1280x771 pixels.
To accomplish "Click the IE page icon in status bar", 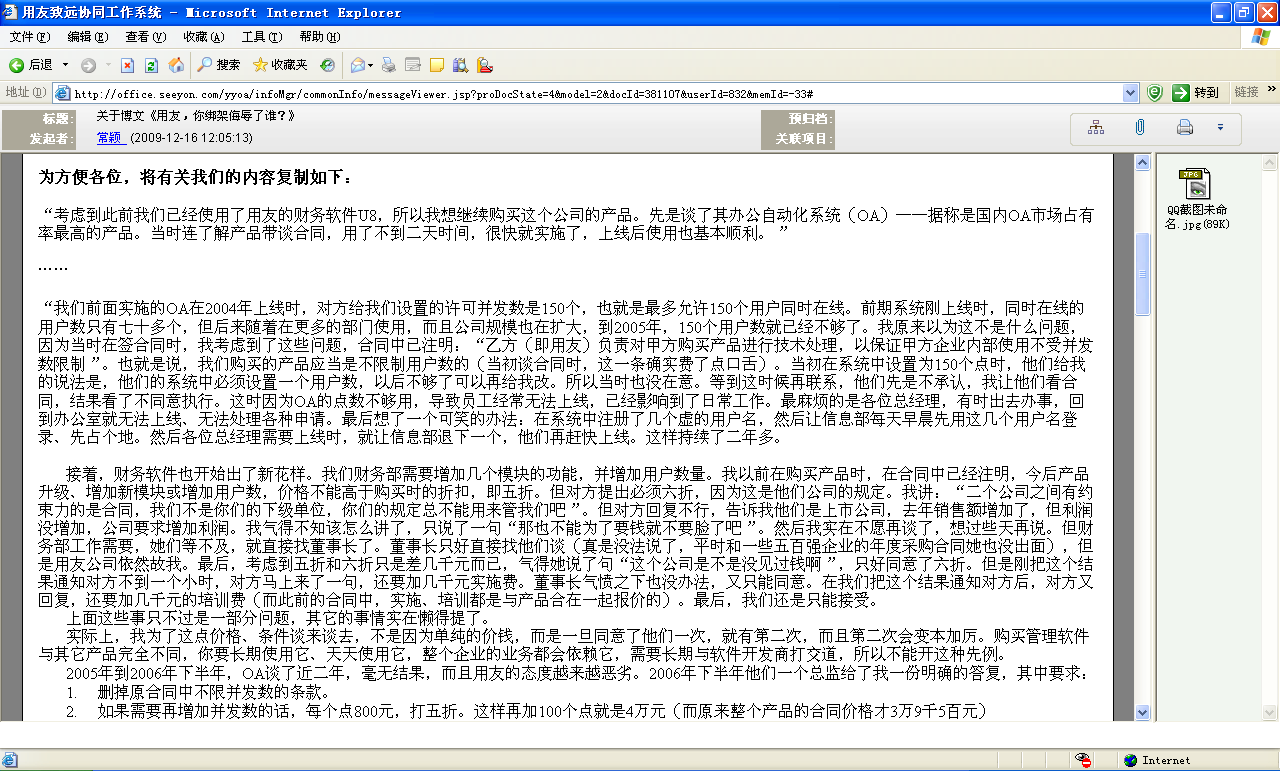I will 8,760.
